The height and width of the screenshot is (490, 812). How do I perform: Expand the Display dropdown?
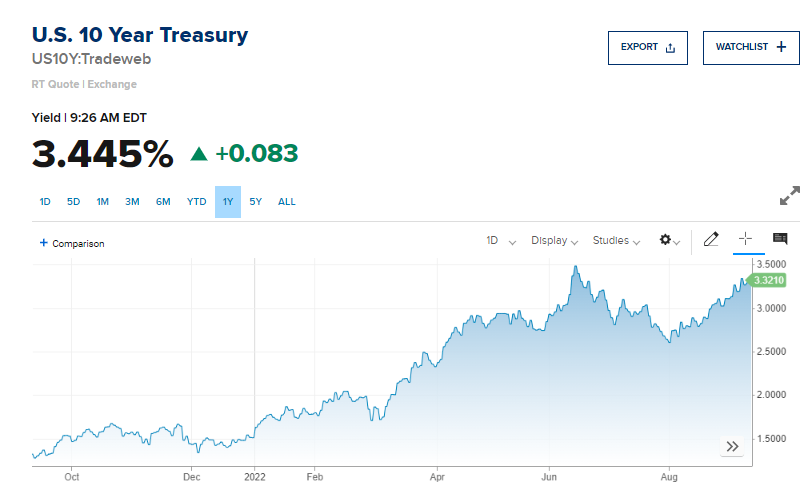[554, 241]
